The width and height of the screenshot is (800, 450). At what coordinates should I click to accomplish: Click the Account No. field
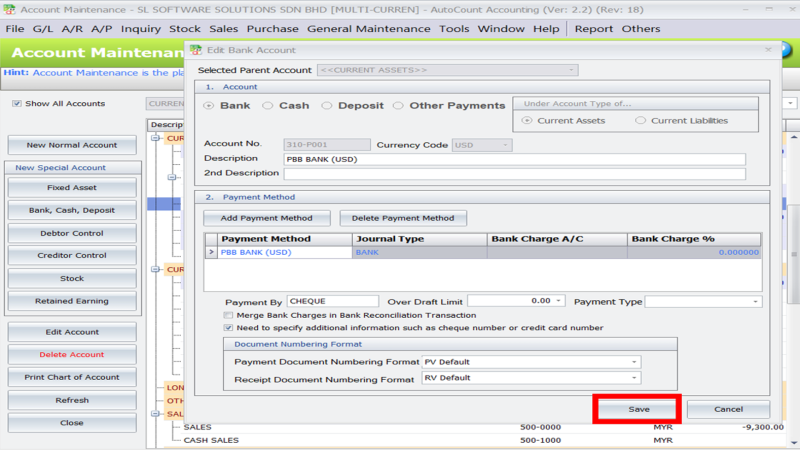(x=327, y=145)
